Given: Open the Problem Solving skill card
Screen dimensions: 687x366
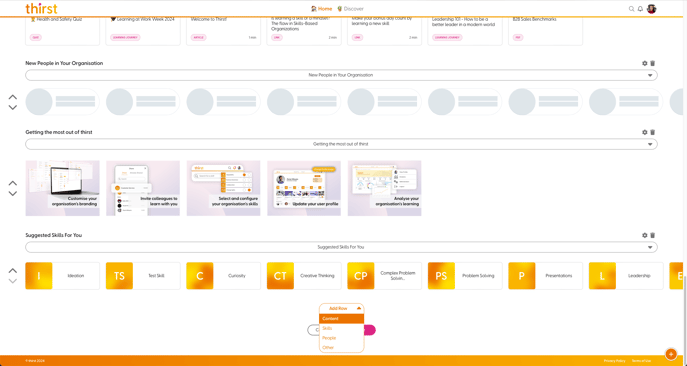Looking at the screenshot, I should [x=465, y=276].
